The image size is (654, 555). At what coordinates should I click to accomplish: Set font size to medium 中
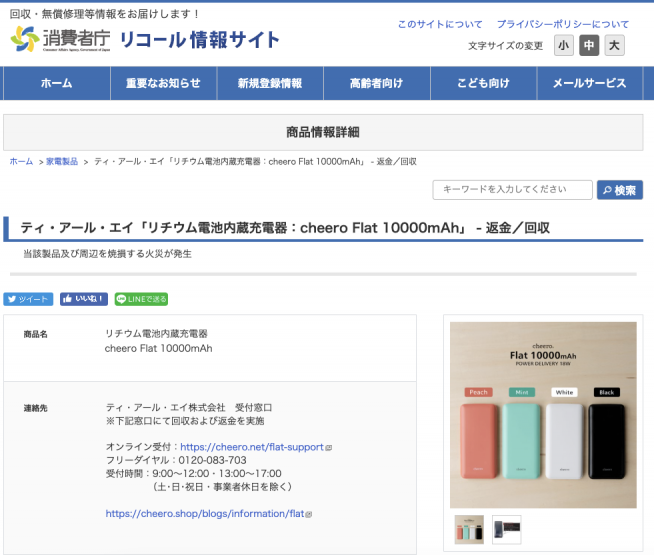click(x=589, y=45)
